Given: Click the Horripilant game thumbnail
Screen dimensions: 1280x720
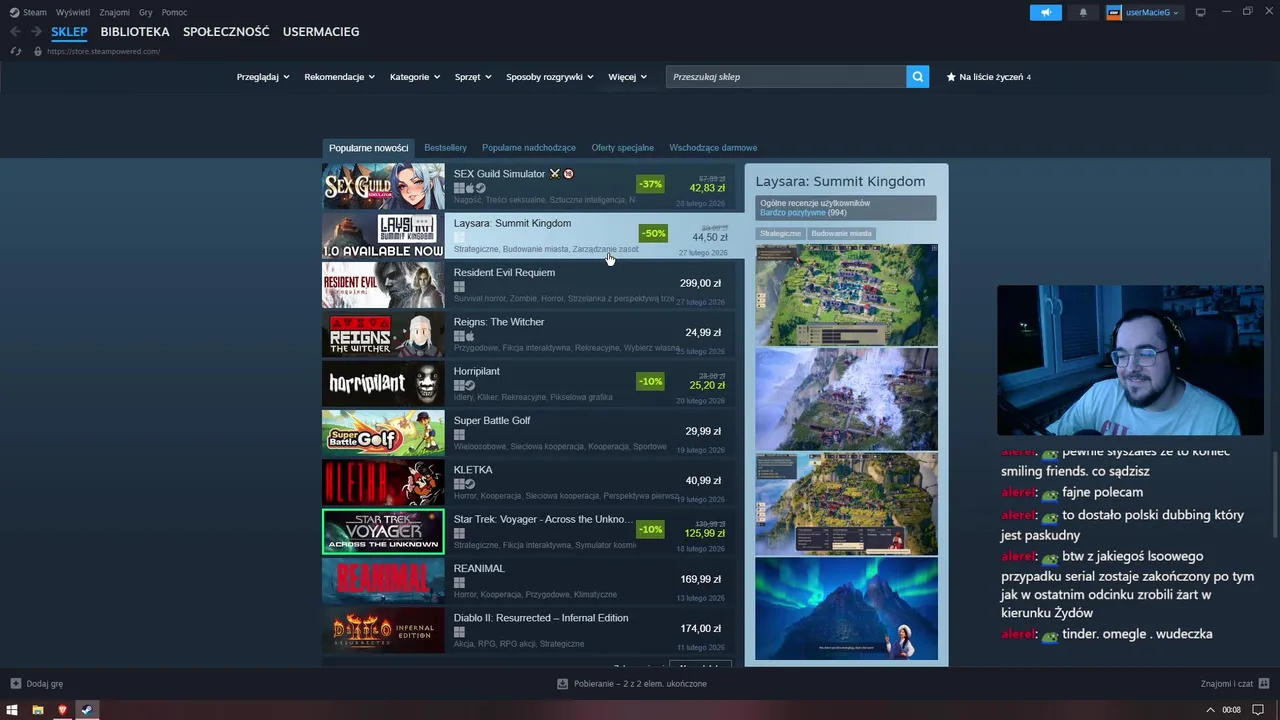Looking at the screenshot, I should pyautogui.click(x=383, y=383).
